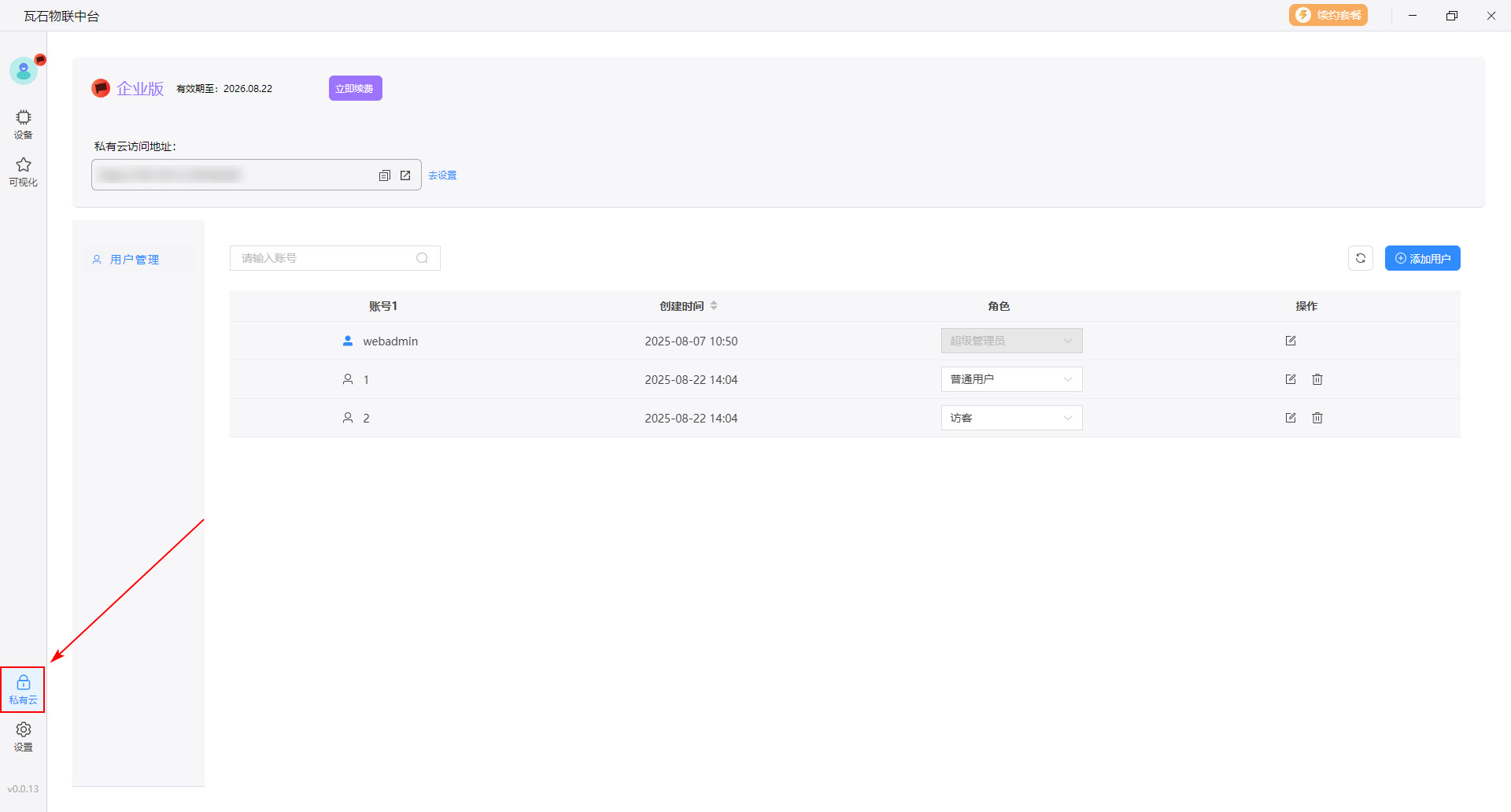Screen dimensions: 1511x812
Task: Delete user account 1
Action: pos(1317,379)
